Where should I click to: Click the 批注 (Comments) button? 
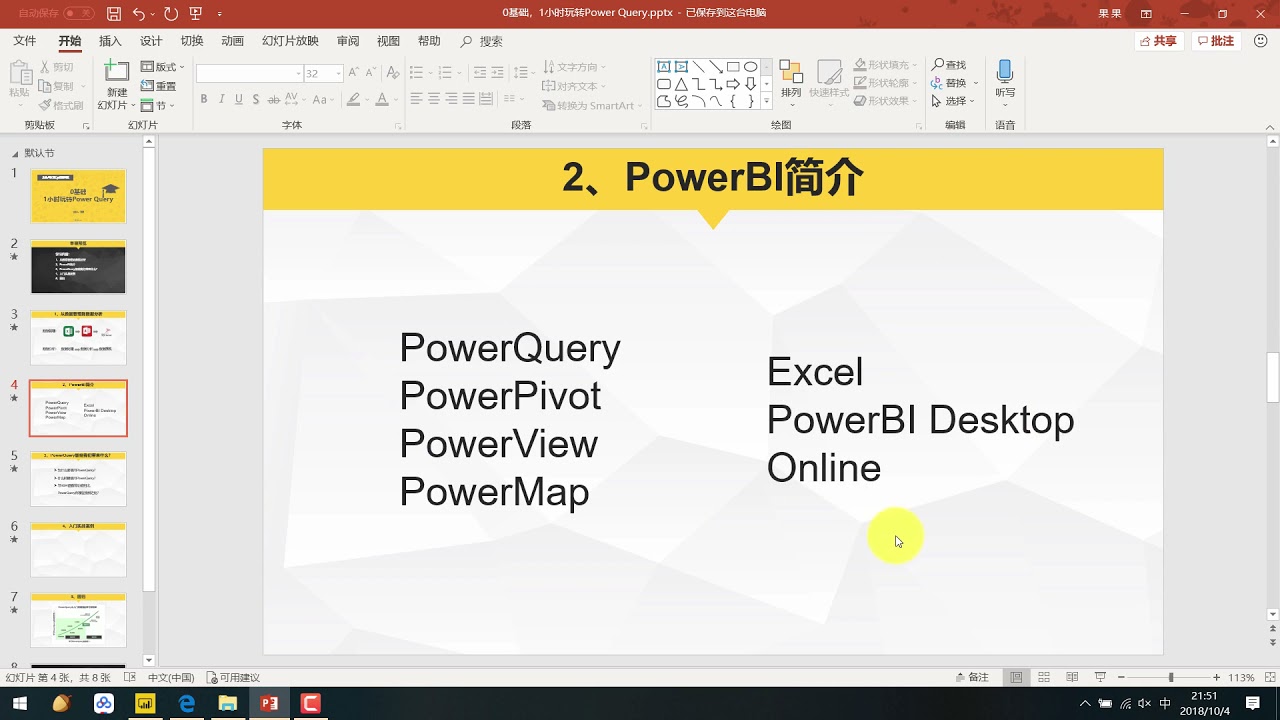coord(1216,41)
